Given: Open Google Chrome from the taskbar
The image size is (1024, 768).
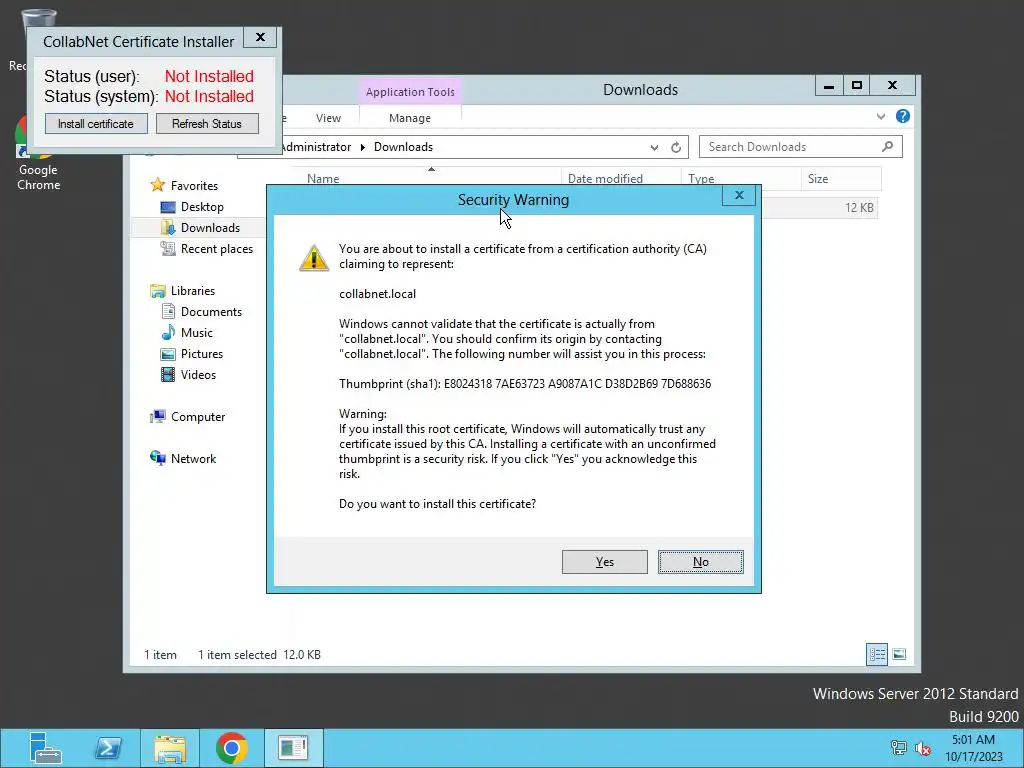Looking at the screenshot, I should (231, 748).
